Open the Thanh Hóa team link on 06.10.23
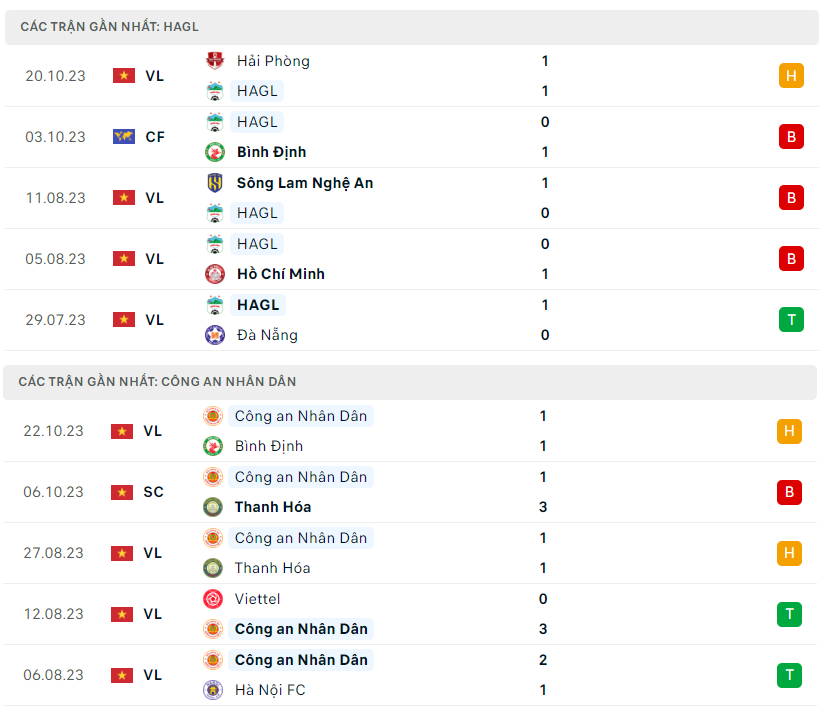 pos(272,507)
